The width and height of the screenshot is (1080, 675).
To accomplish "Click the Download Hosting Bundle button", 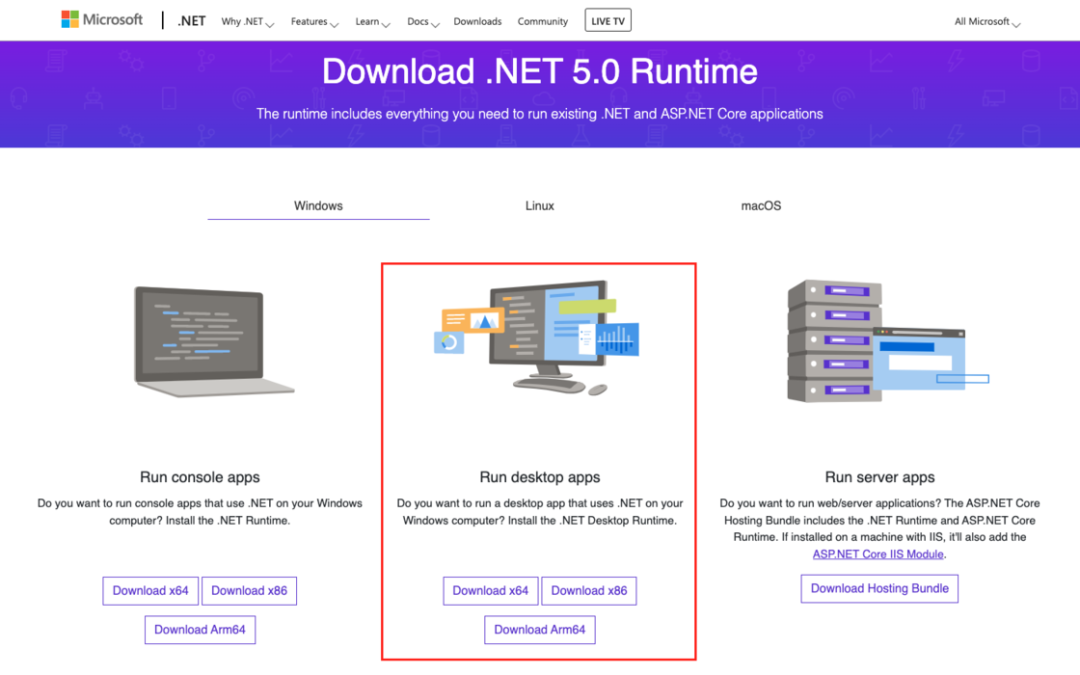I will pos(880,589).
